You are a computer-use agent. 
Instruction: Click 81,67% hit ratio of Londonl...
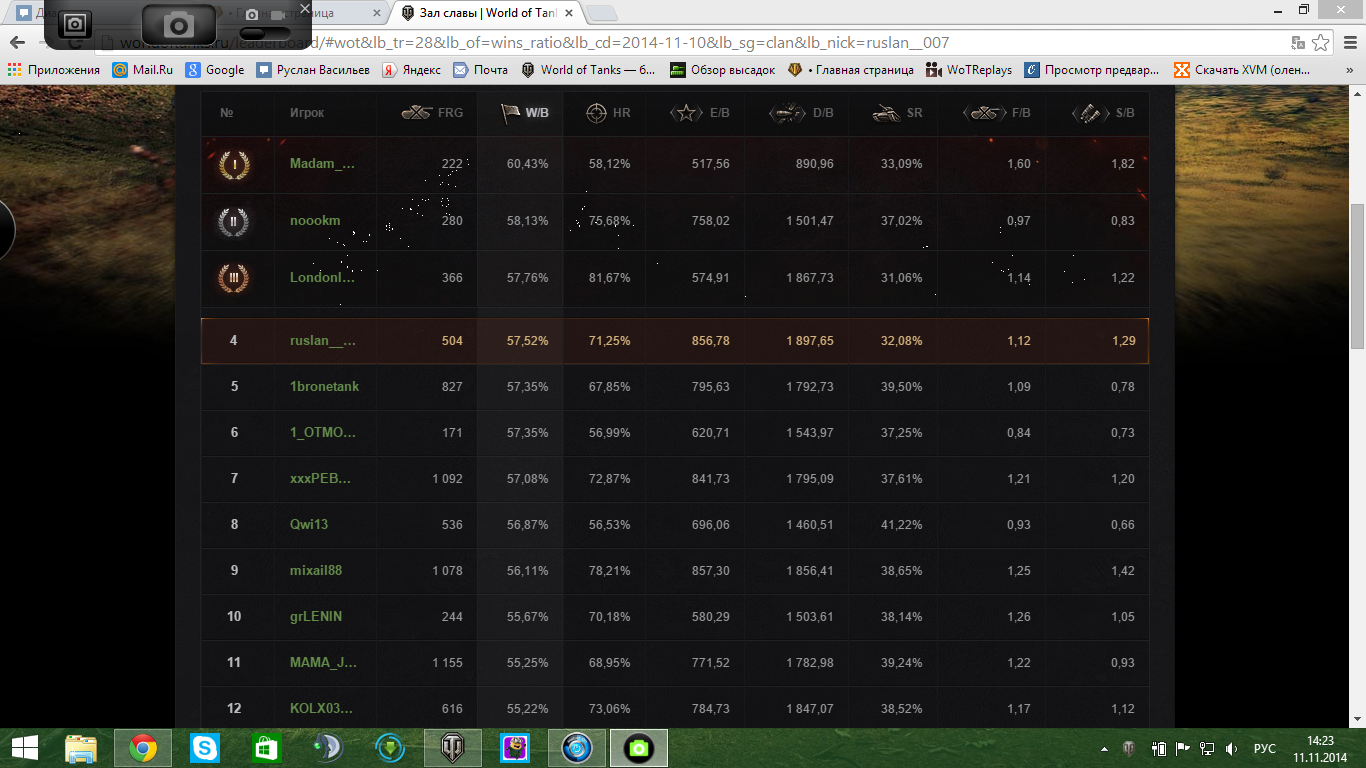(610, 278)
